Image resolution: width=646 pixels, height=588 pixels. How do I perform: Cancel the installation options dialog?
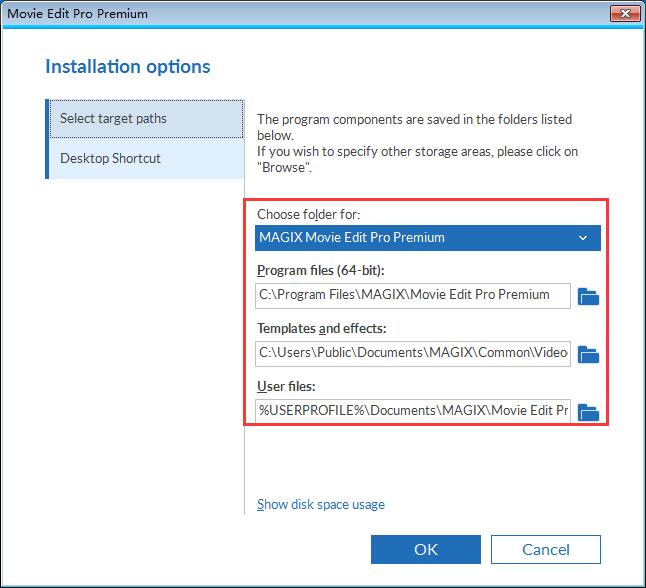[x=546, y=549]
